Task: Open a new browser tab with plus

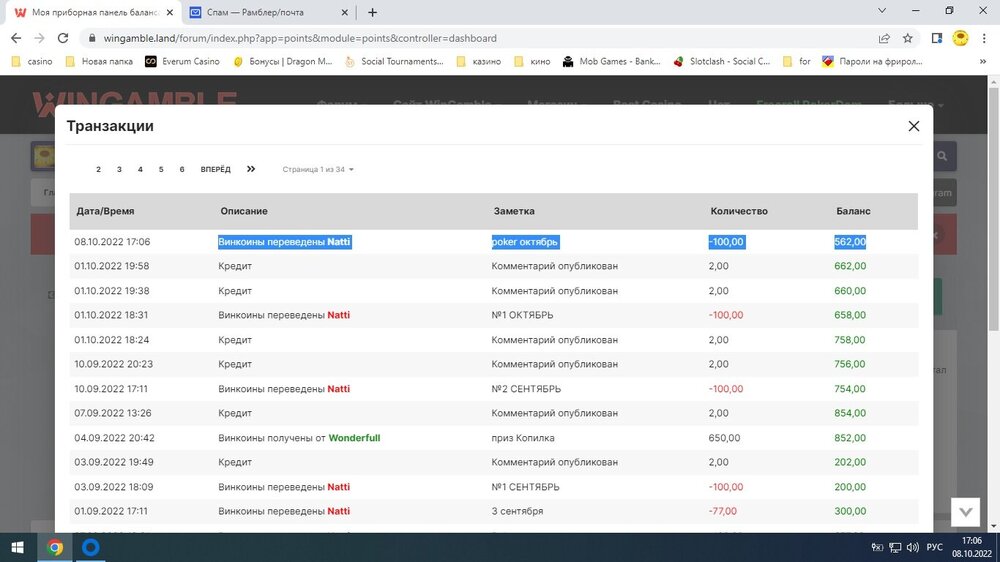Action: [x=373, y=12]
